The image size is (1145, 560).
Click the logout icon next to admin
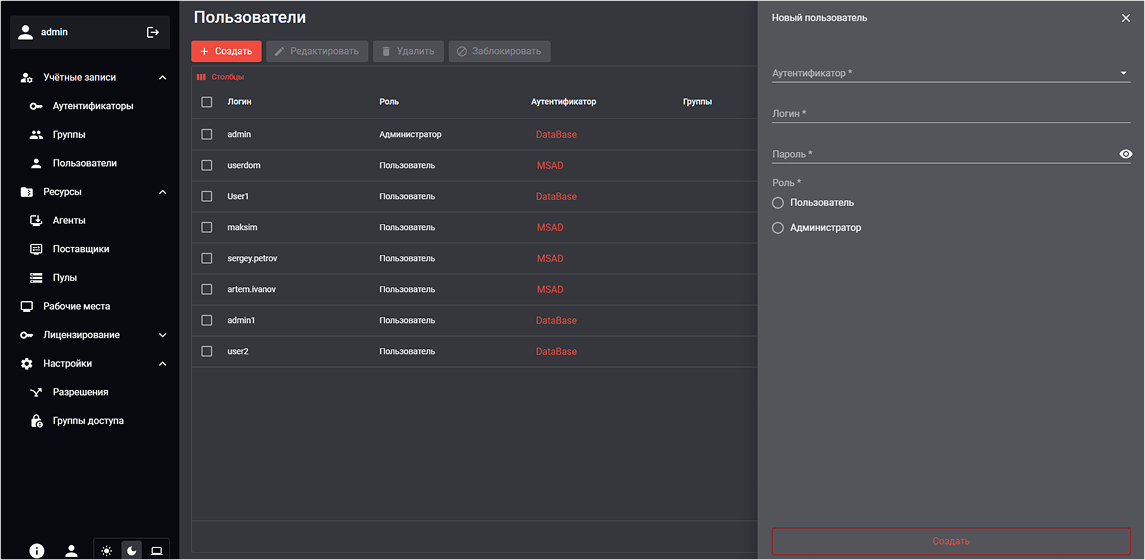tap(153, 32)
